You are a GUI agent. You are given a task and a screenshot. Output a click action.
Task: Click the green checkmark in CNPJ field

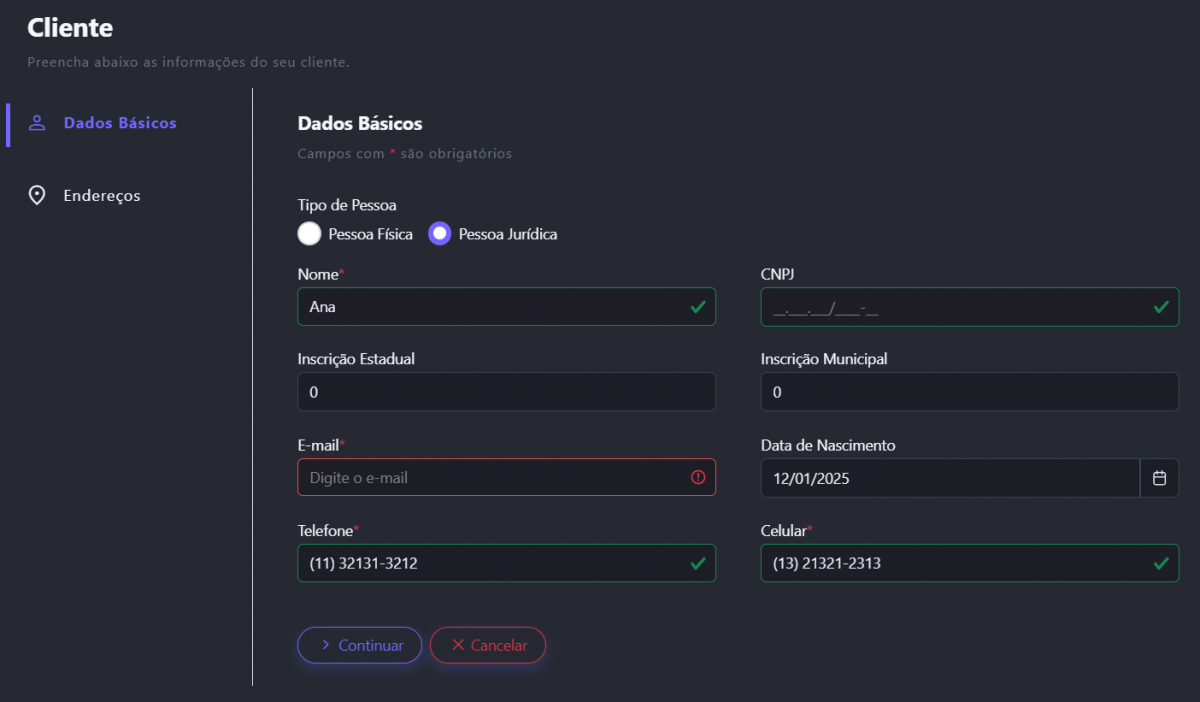(x=1161, y=307)
